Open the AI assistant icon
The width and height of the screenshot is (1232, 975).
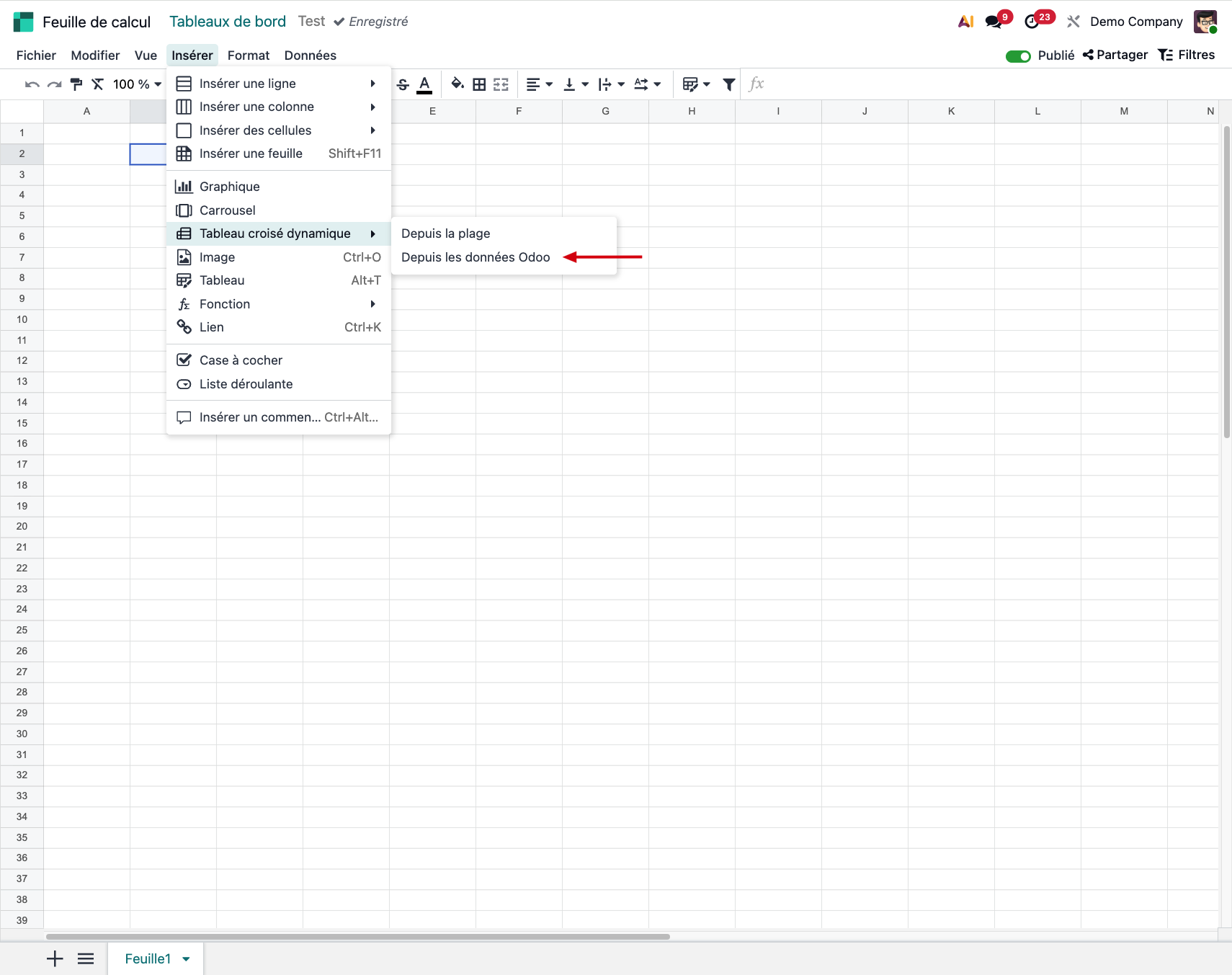pyautogui.click(x=965, y=22)
